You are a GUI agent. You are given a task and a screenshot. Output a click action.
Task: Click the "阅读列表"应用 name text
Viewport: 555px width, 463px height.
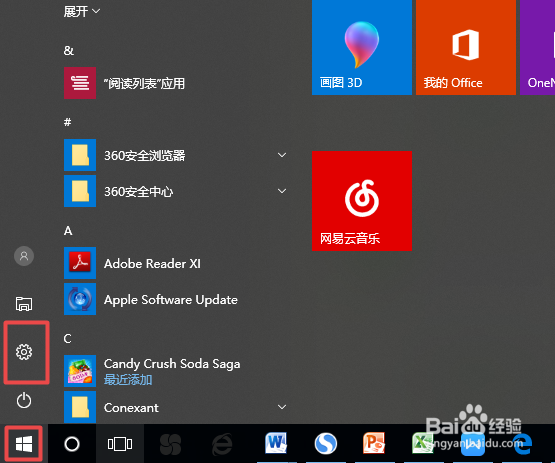[x=144, y=84]
